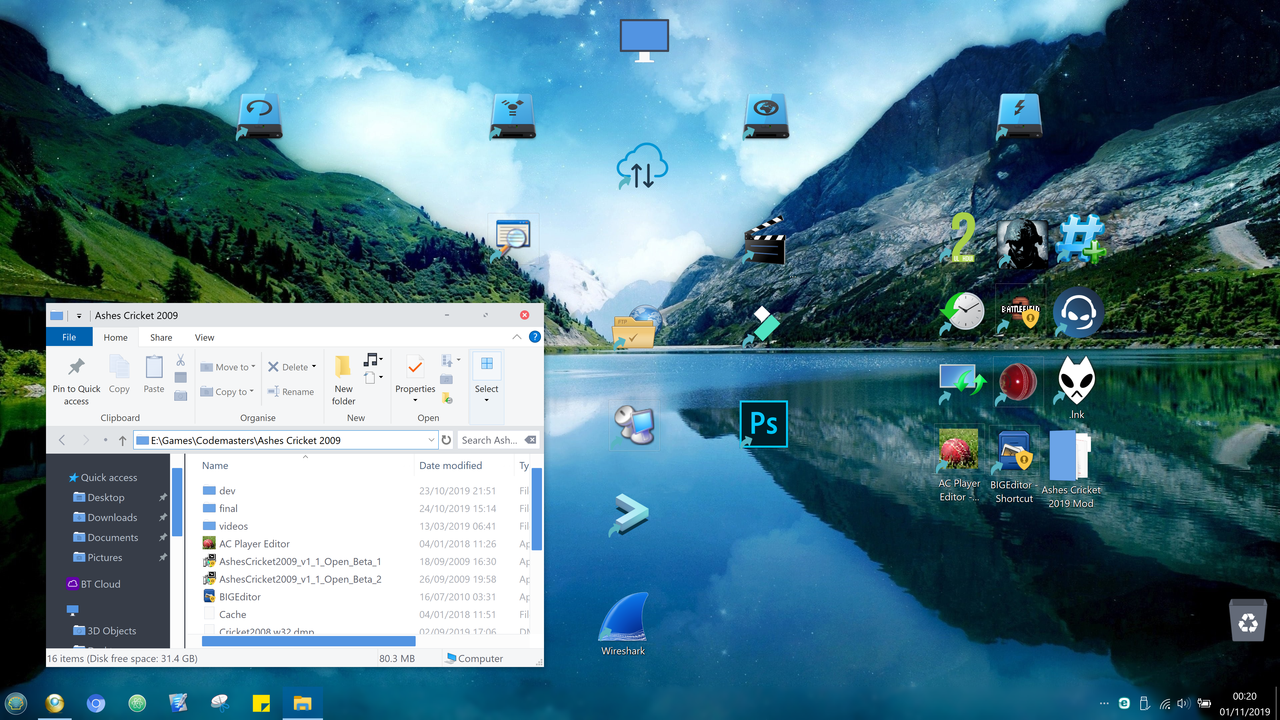
Task: Open the address bar history dropdown
Action: (431, 440)
